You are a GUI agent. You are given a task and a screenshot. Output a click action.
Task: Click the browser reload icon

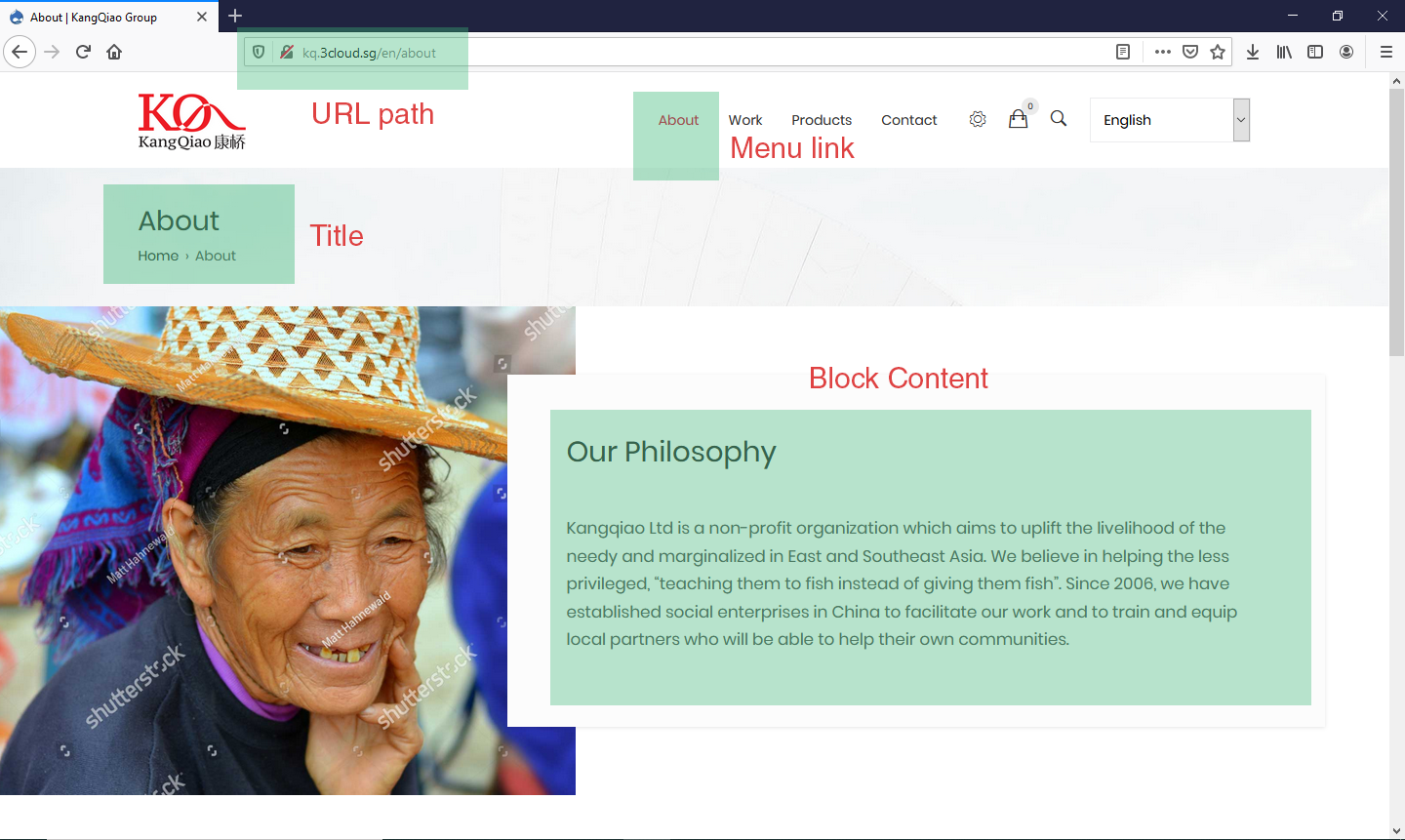pos(83,52)
